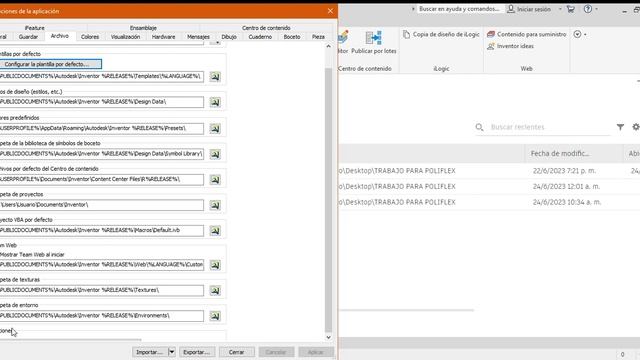Select recent file dated 22/6/2023 7:21 p. m.
Viewport: 640px width, 360px height.
[x=489, y=171]
